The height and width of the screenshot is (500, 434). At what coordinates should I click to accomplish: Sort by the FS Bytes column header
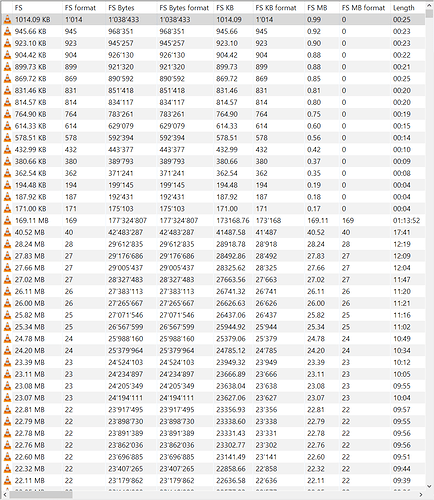[131, 7]
